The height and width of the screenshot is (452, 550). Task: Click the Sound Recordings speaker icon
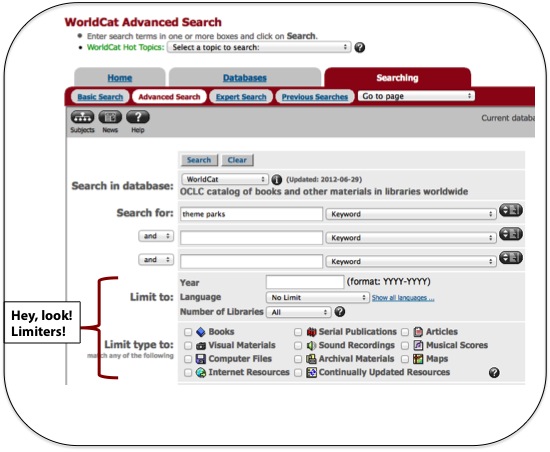point(311,345)
